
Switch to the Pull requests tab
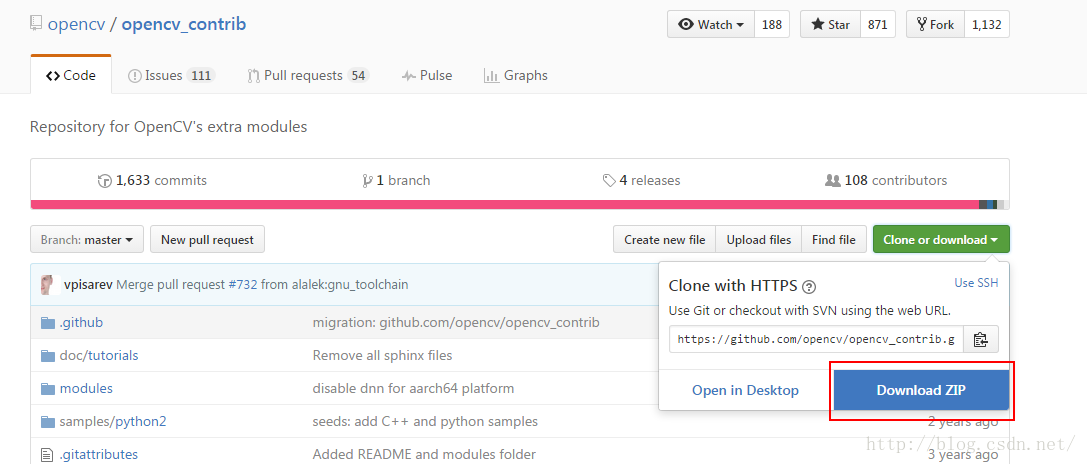[308, 76]
